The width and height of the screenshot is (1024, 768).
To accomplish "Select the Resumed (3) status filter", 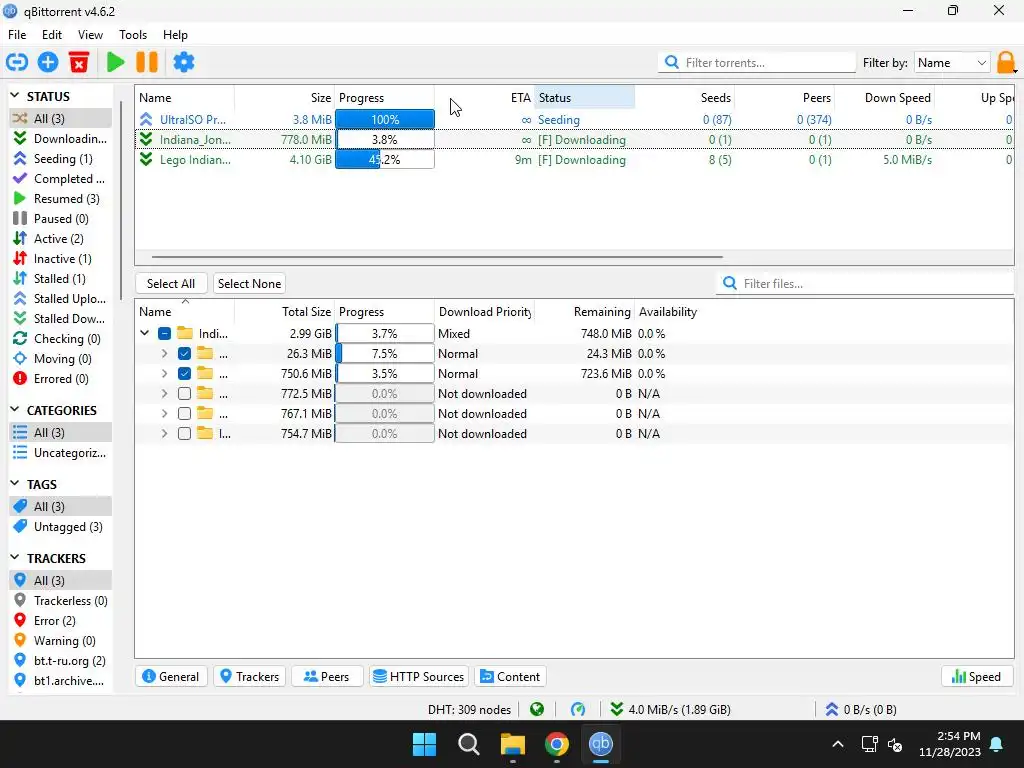I will 61,199.
